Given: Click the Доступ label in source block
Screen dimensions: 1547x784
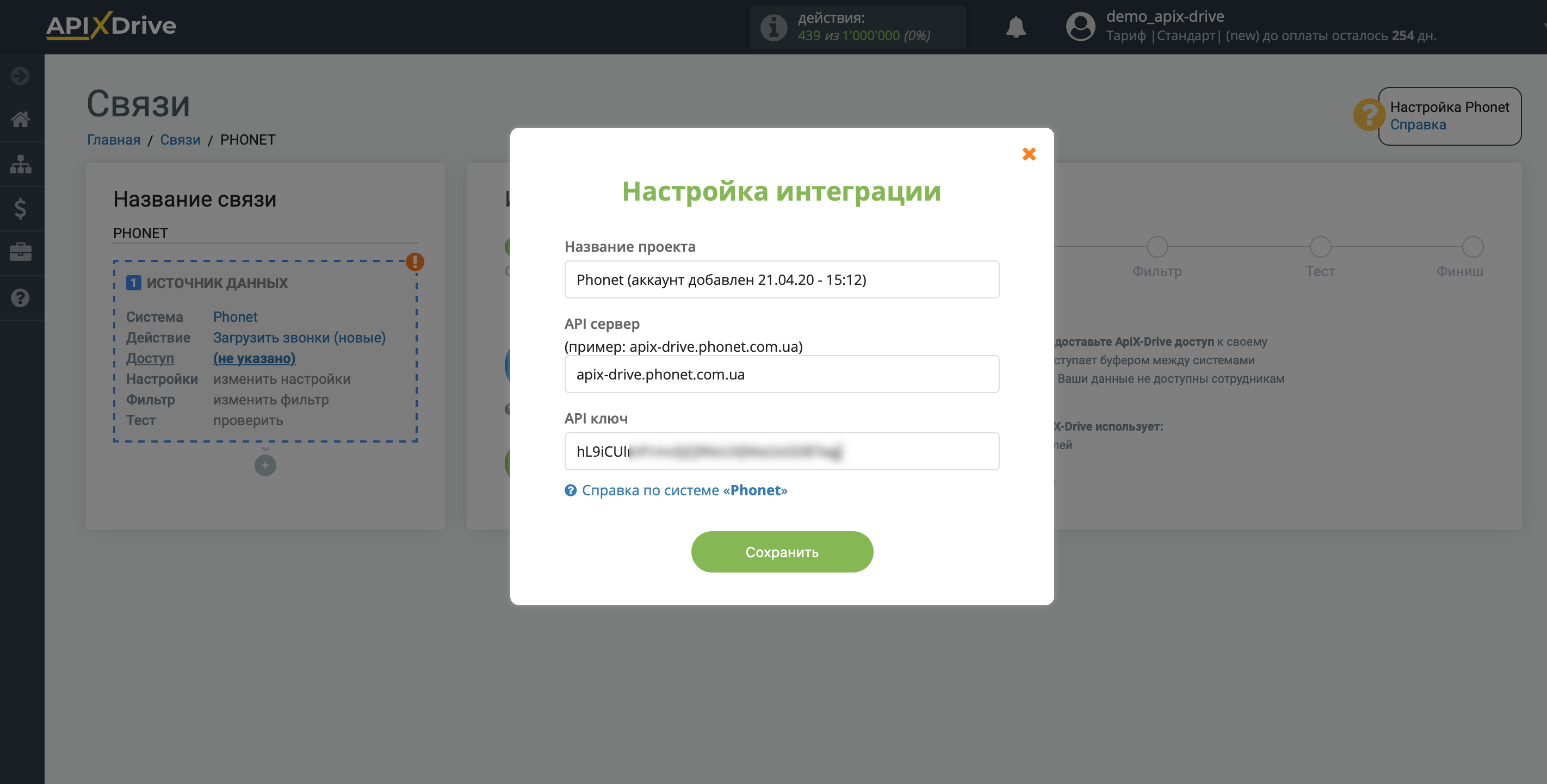Looking at the screenshot, I should coord(150,358).
